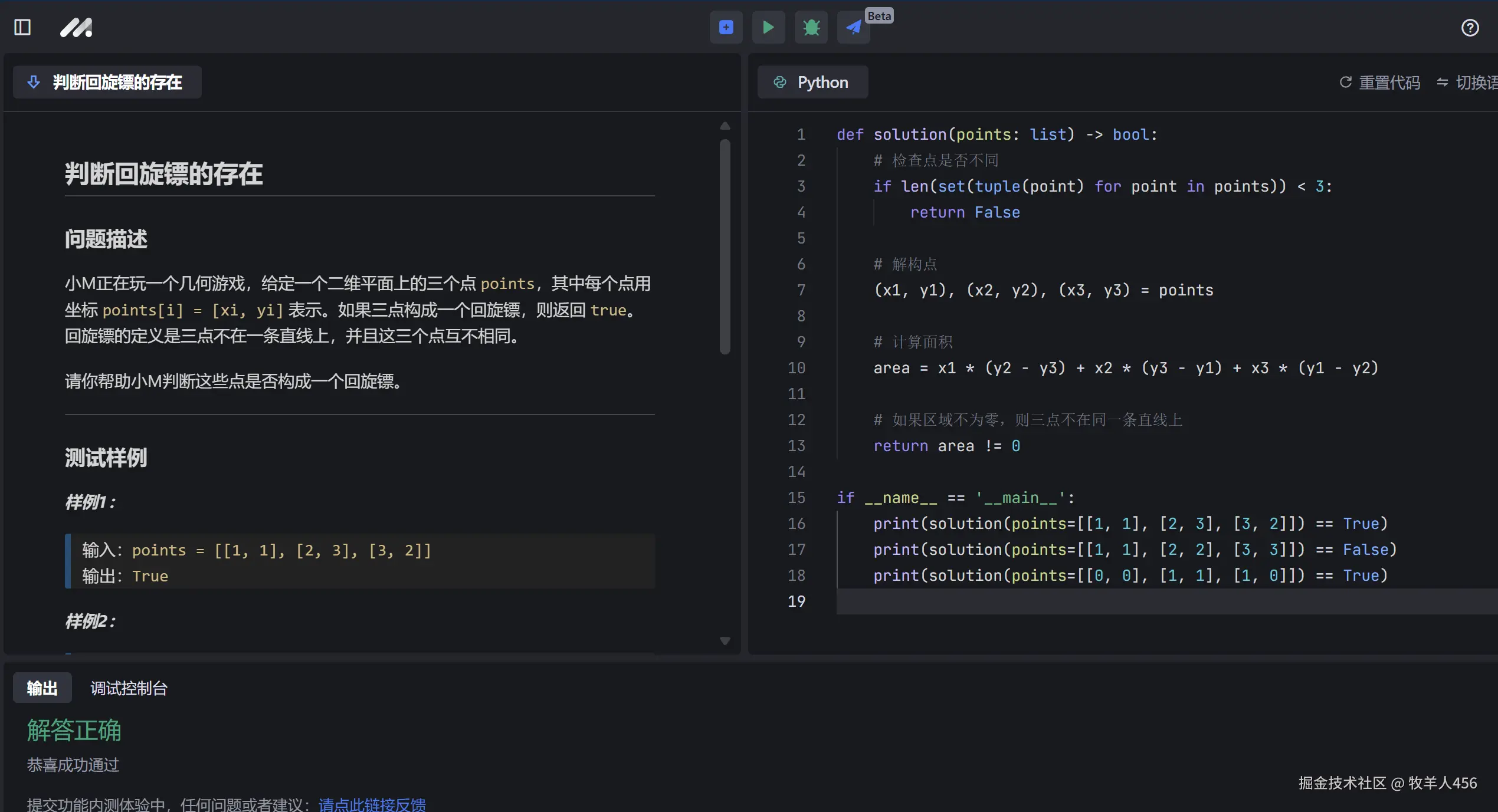Click line number 13 in editor gutter
The width and height of the screenshot is (1498, 812).
[x=796, y=446]
